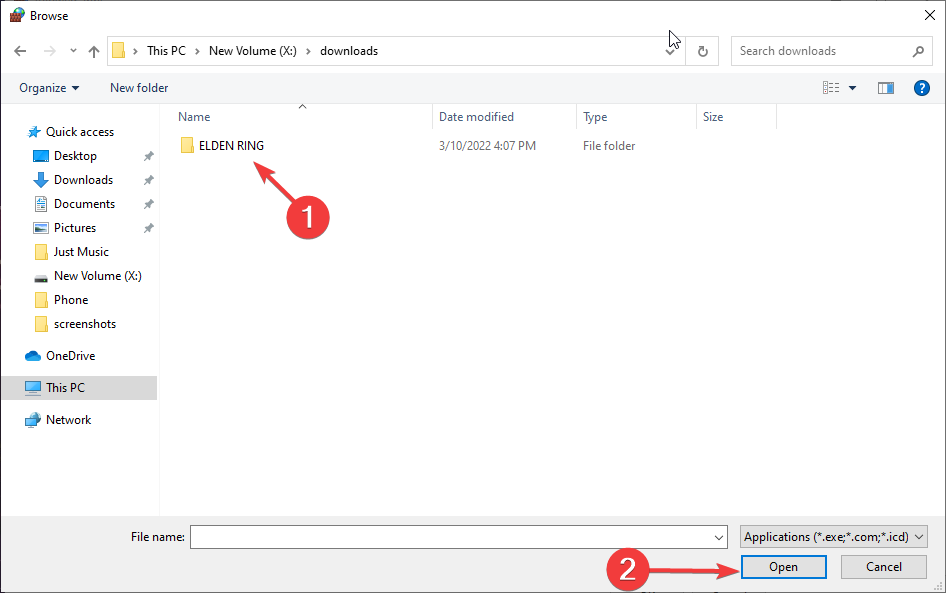Close the Browse dialog

point(930,15)
